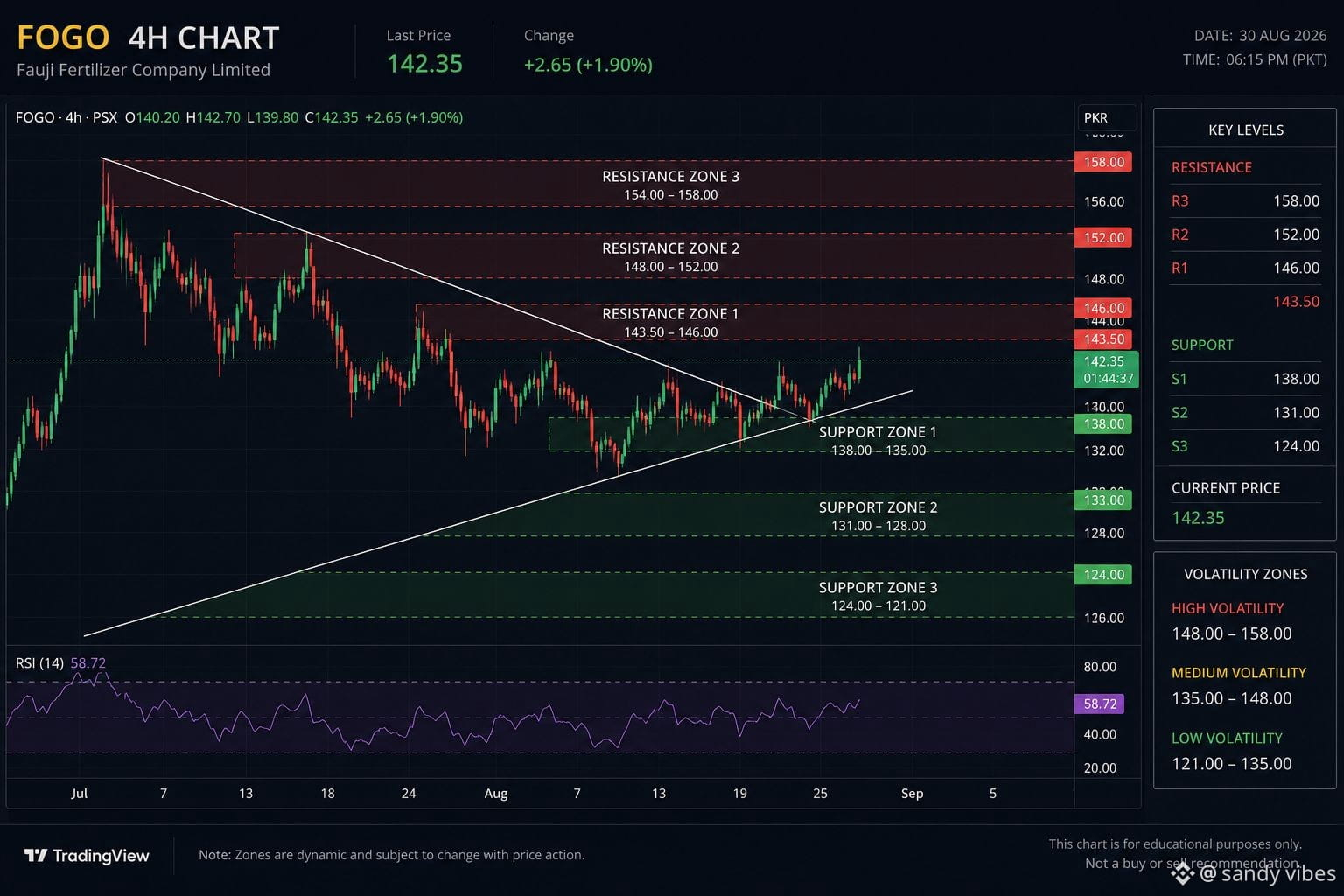
Task: Click the Aug label on the time axis
Action: (x=496, y=794)
